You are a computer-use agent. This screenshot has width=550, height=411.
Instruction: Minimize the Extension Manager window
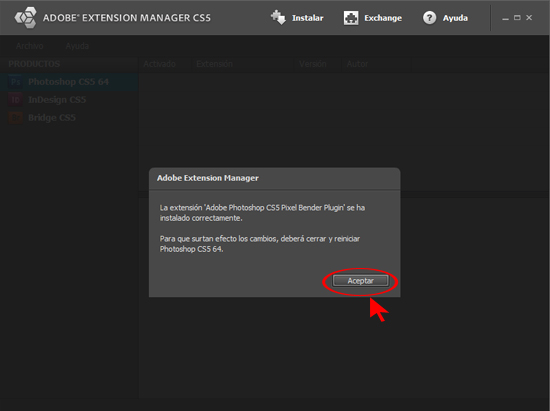(505, 18)
